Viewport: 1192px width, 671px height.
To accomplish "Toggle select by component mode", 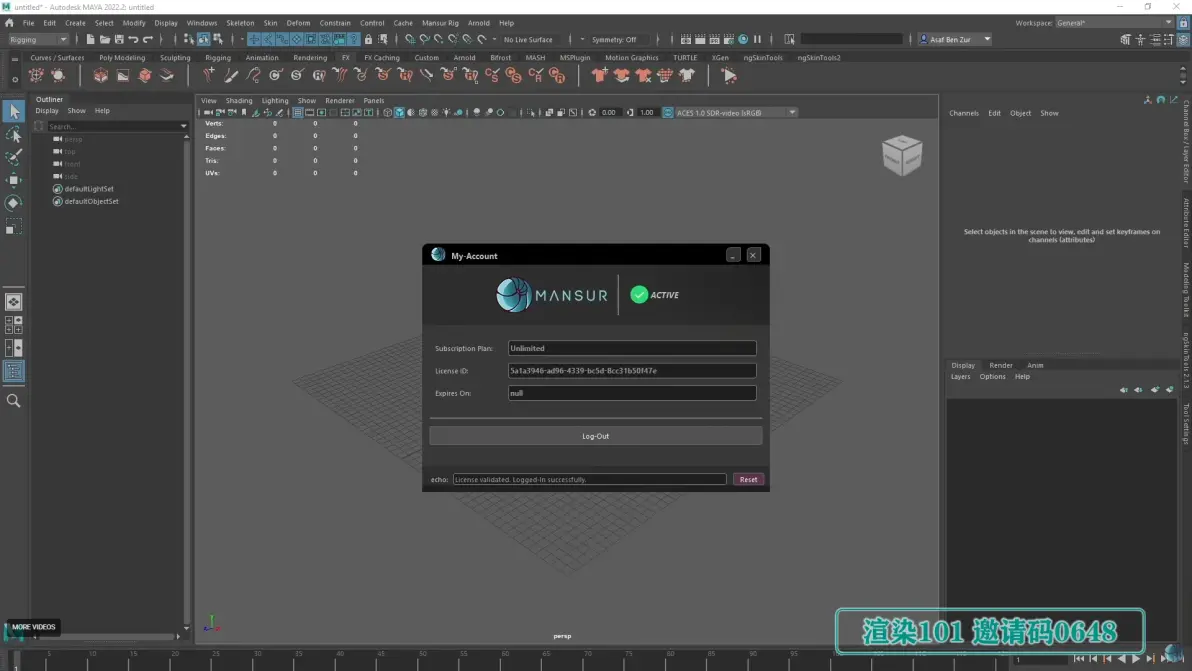I will point(217,40).
